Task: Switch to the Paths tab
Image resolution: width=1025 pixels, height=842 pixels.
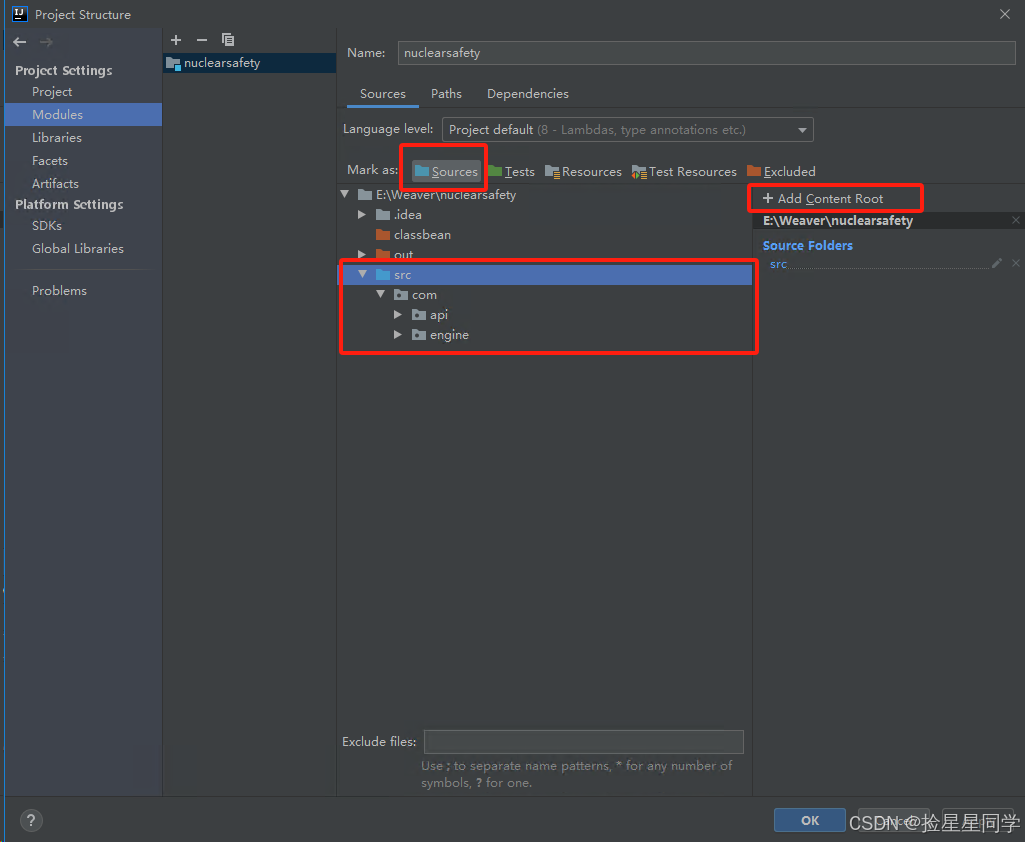Action: tap(446, 93)
